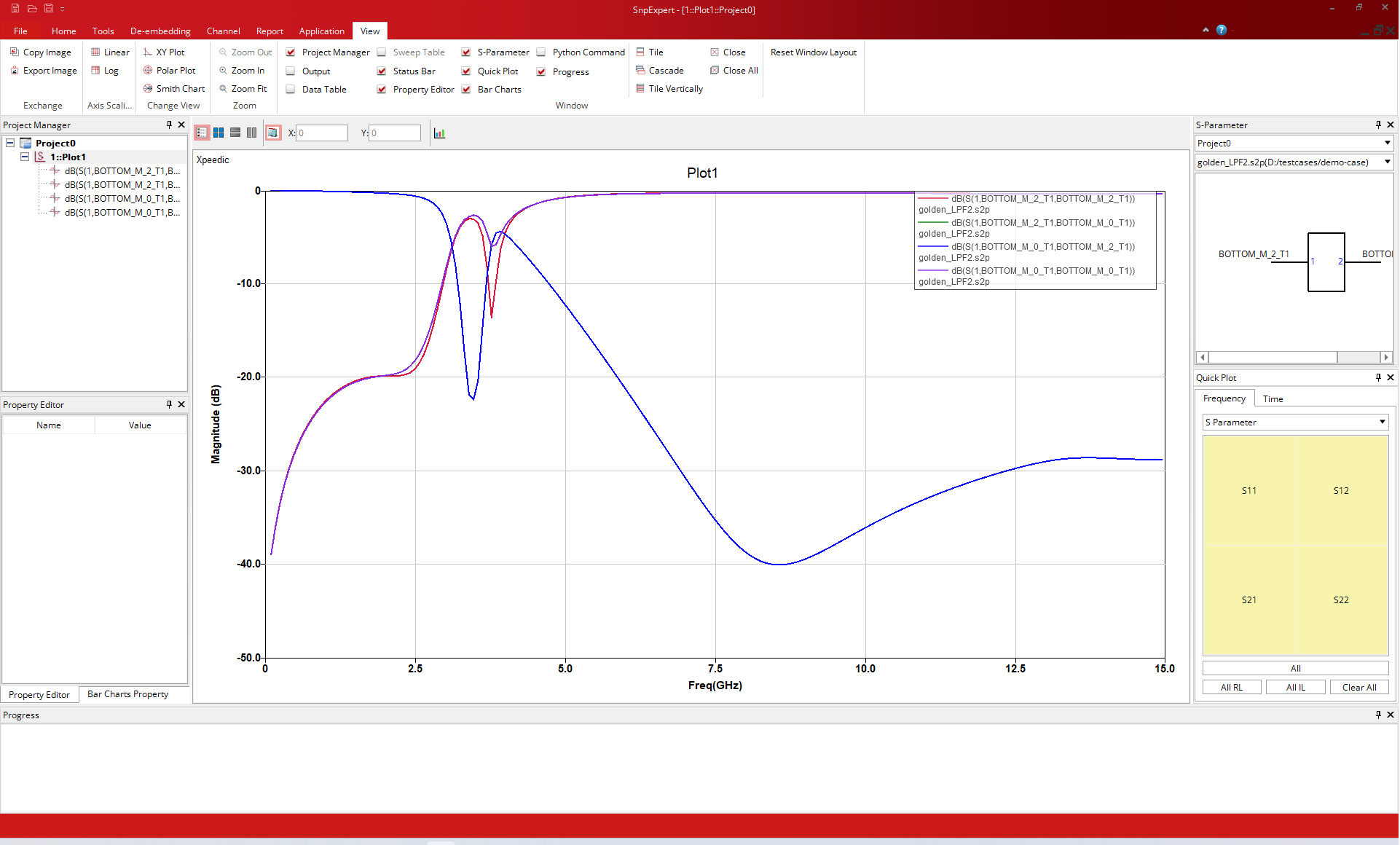Click the Cascade windows icon
Screen dimensions: 1400x845
pos(640,70)
